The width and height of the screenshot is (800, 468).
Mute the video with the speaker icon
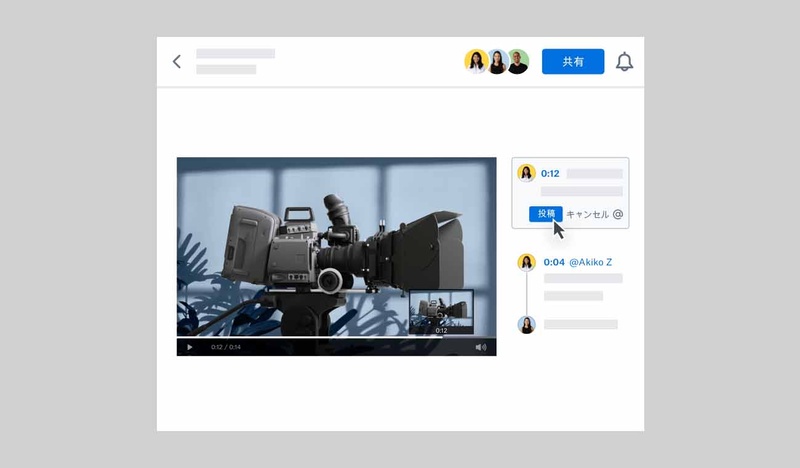481,347
